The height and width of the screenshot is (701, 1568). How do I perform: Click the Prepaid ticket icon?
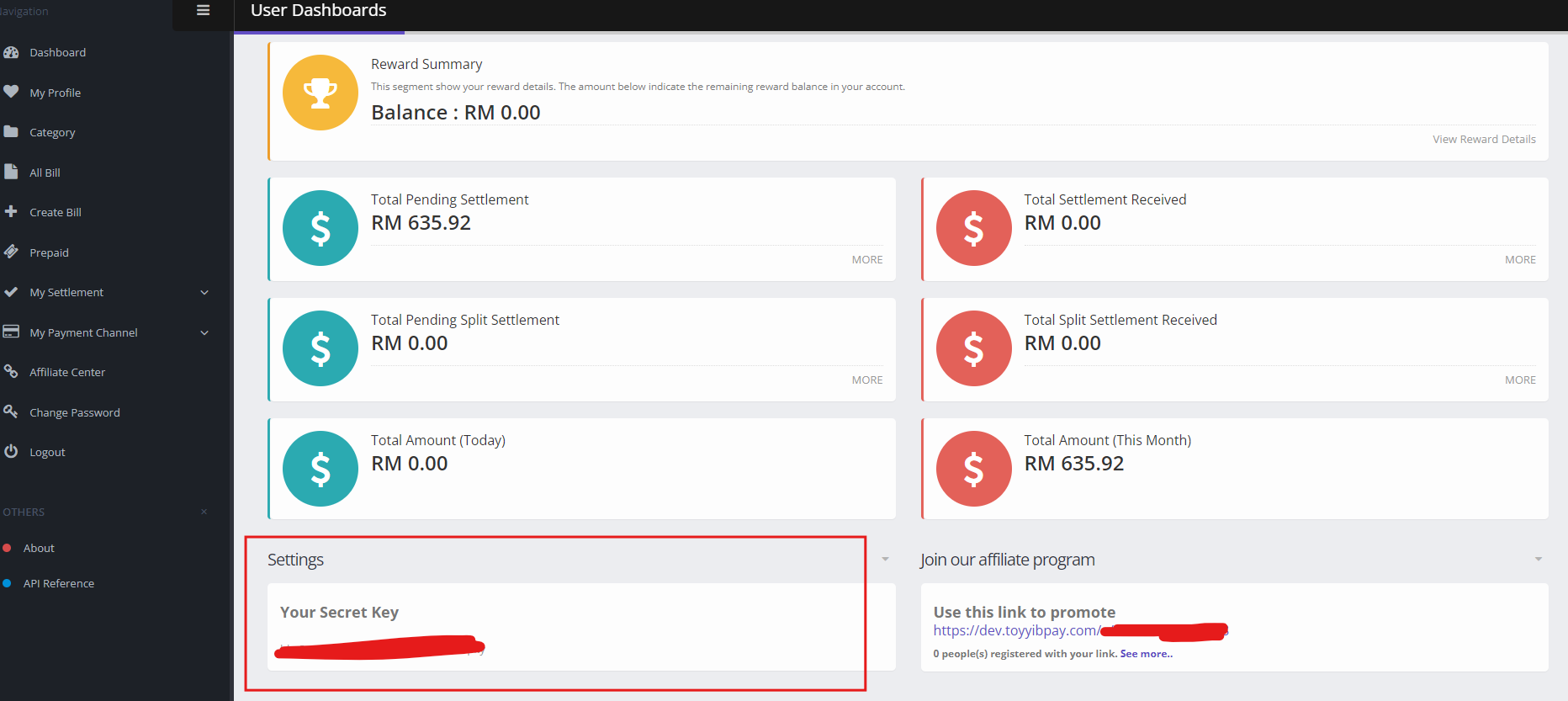click(x=11, y=252)
